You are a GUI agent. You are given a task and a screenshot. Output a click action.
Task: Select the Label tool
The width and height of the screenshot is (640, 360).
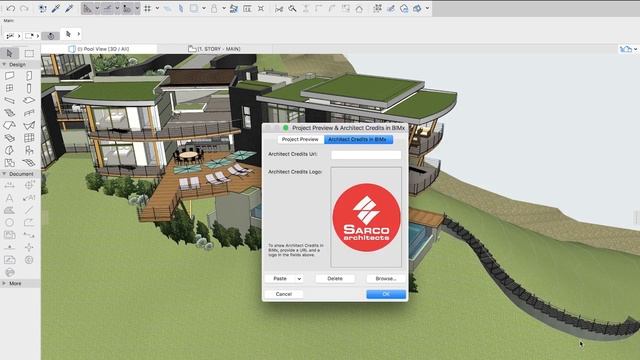pyautogui.click(x=29, y=198)
